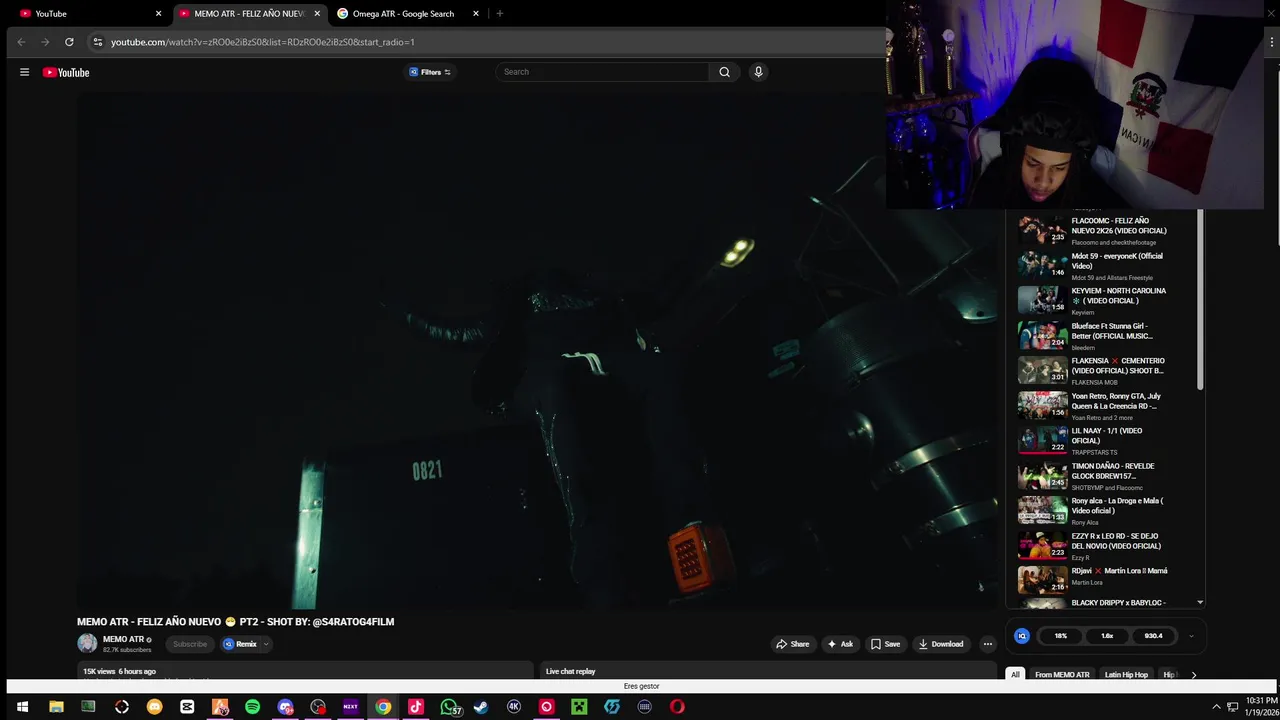Screen dimensions: 1280x720
Task: Open TIMON DAÑAO - REVELDE title
Action: (1113, 471)
